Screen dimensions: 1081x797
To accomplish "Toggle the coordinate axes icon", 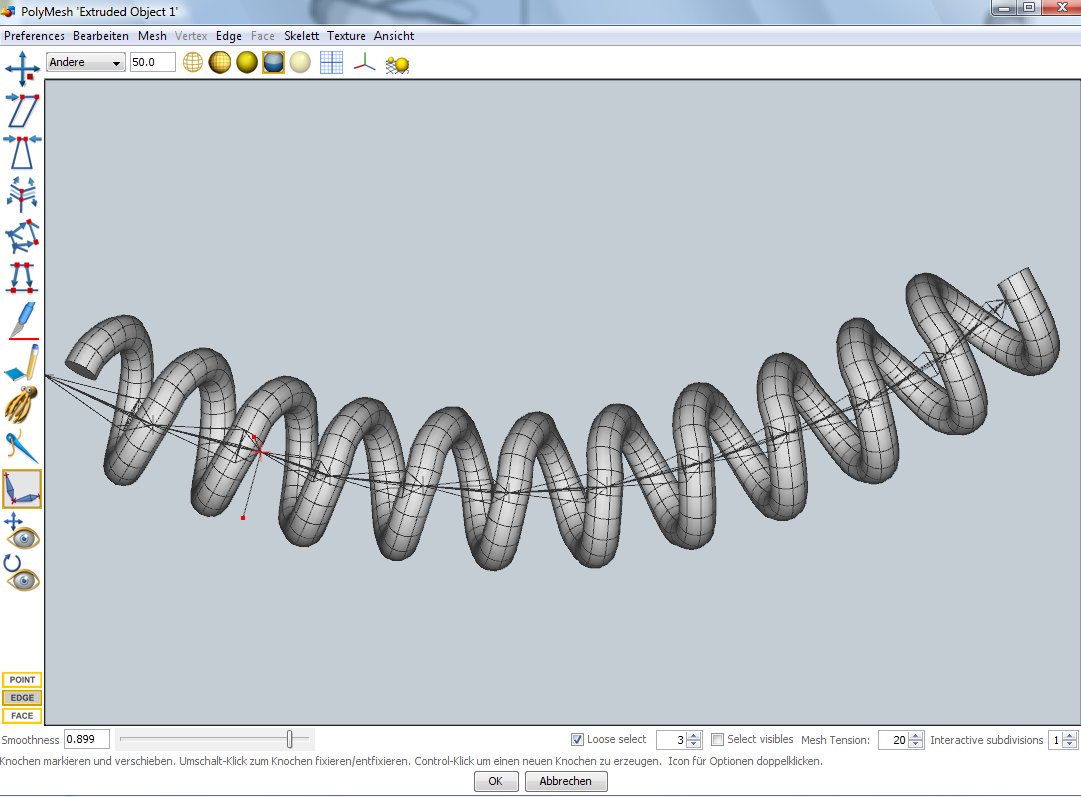I will click(366, 62).
